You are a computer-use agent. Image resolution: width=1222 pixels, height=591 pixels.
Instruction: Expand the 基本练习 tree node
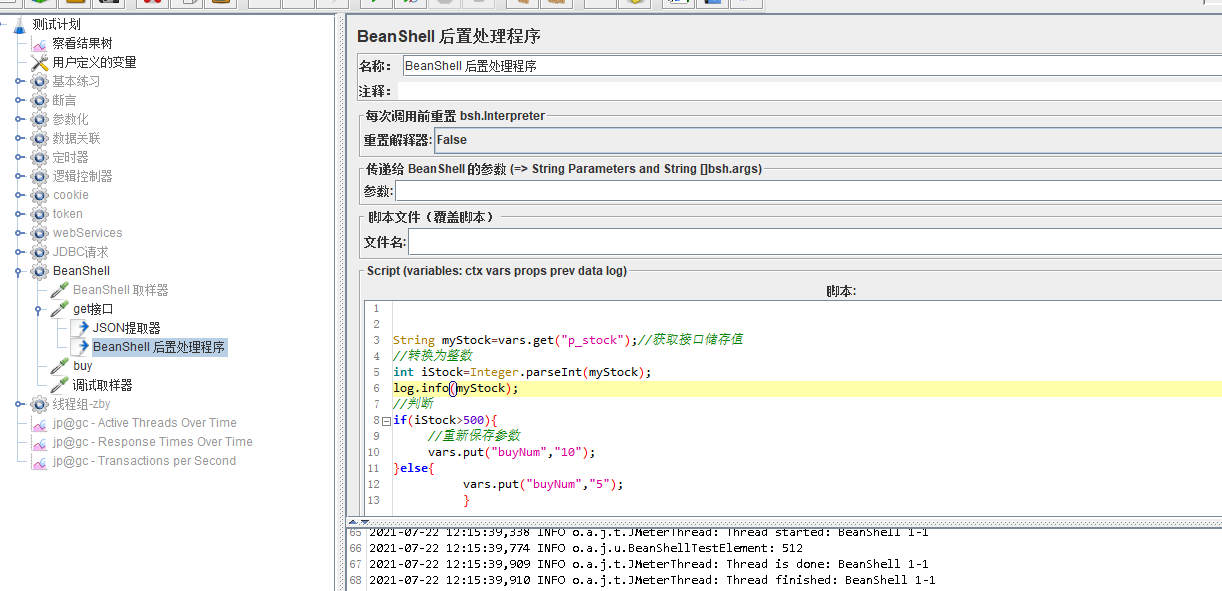tap(19, 81)
